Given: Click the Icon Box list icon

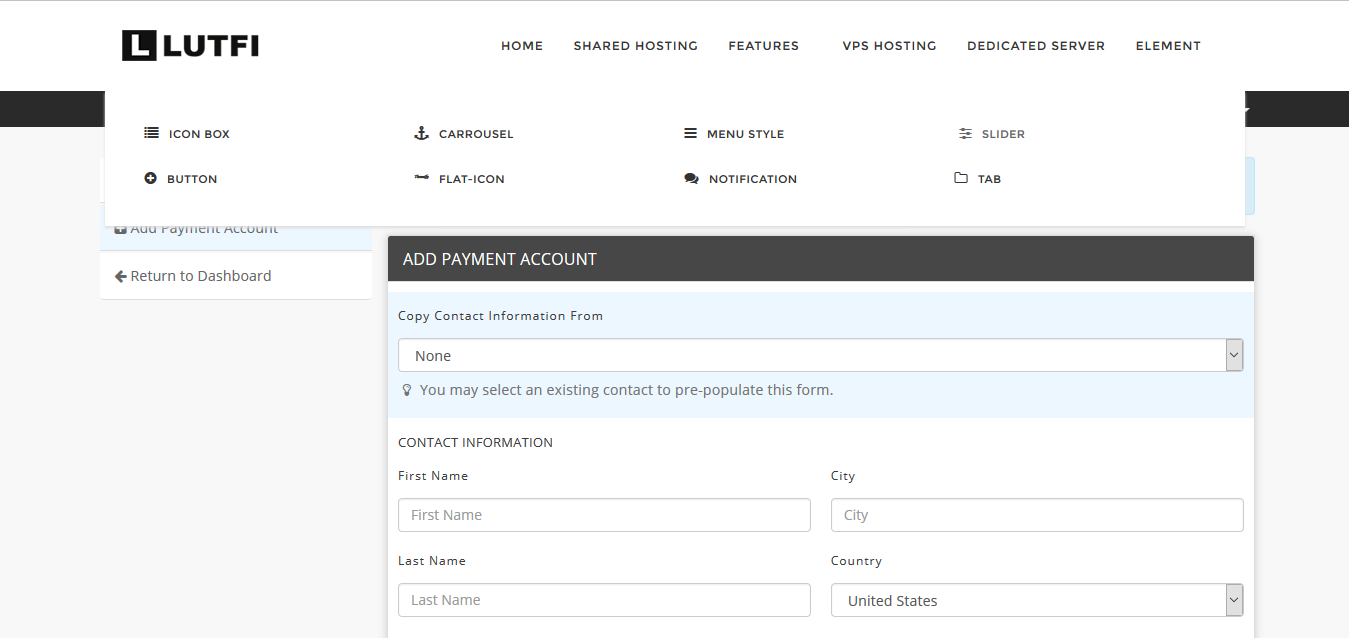Looking at the screenshot, I should point(151,133).
